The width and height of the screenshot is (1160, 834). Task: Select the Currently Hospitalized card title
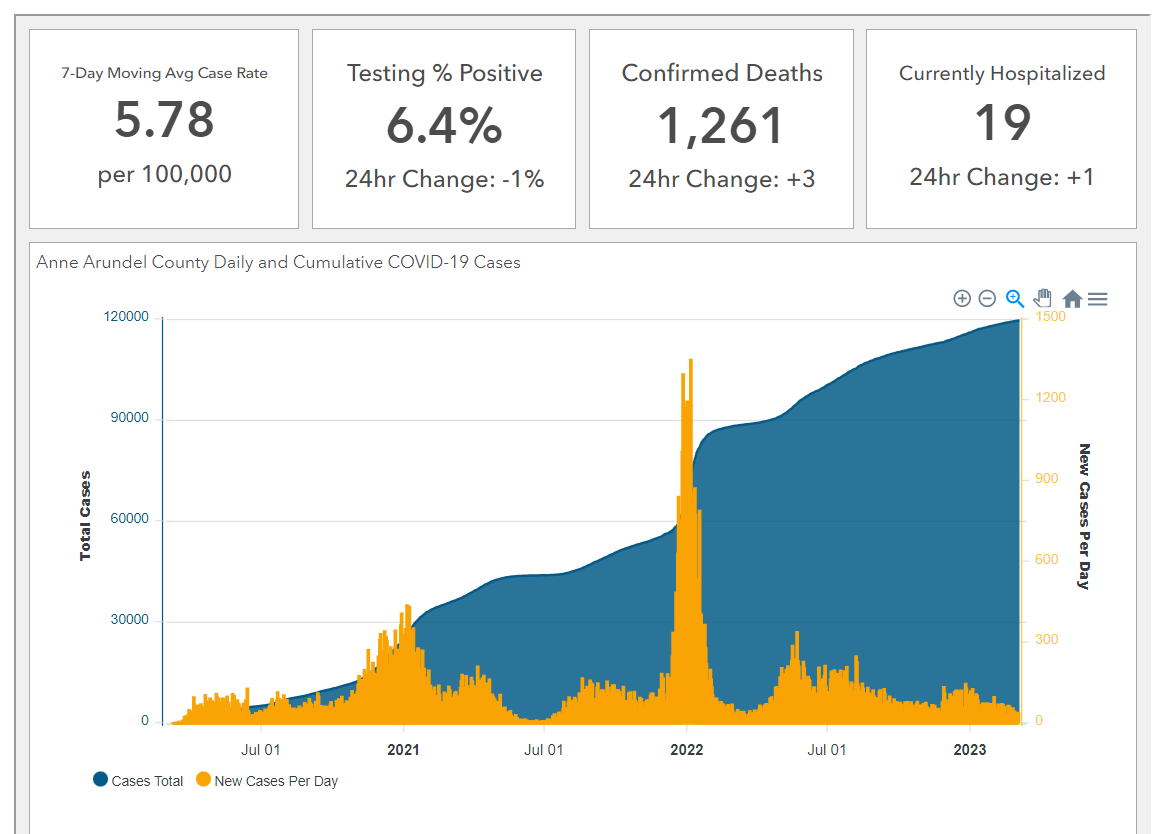1001,73
